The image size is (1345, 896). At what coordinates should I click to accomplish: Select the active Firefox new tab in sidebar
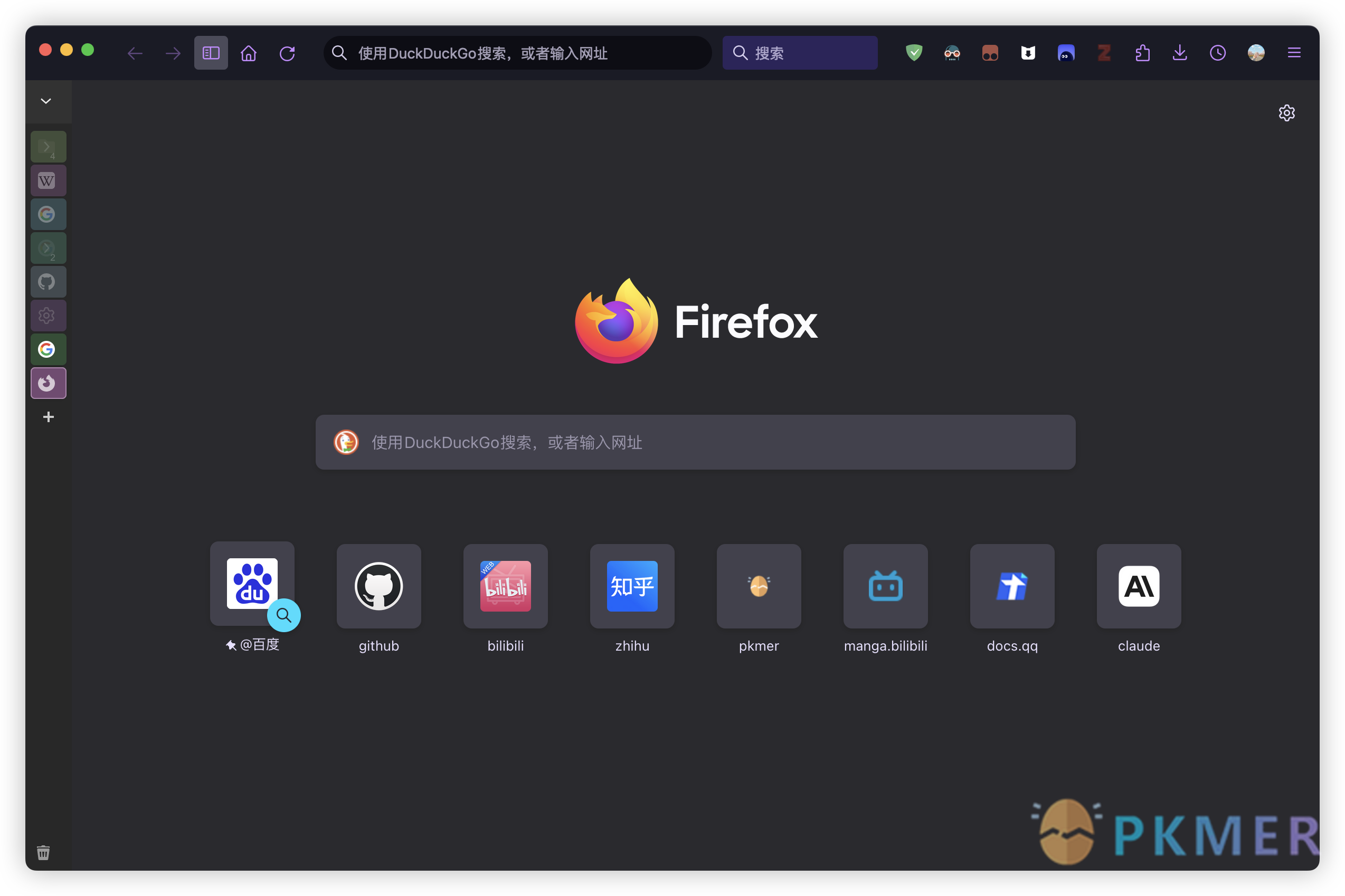coord(49,383)
